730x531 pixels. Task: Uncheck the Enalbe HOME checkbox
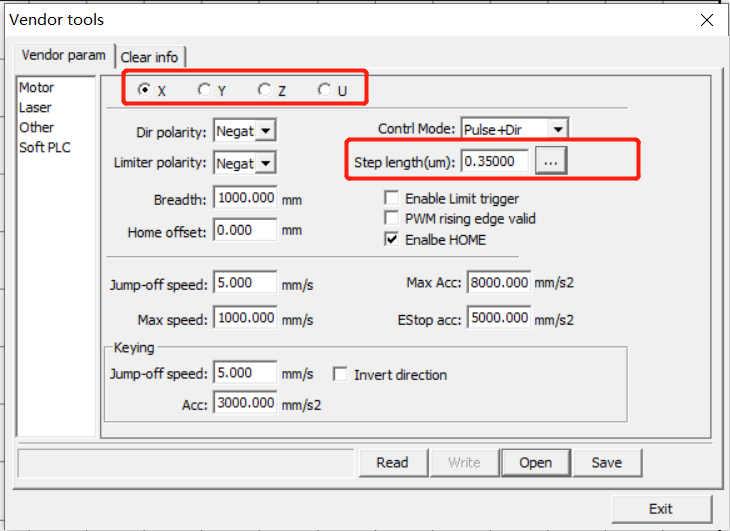tap(392, 239)
